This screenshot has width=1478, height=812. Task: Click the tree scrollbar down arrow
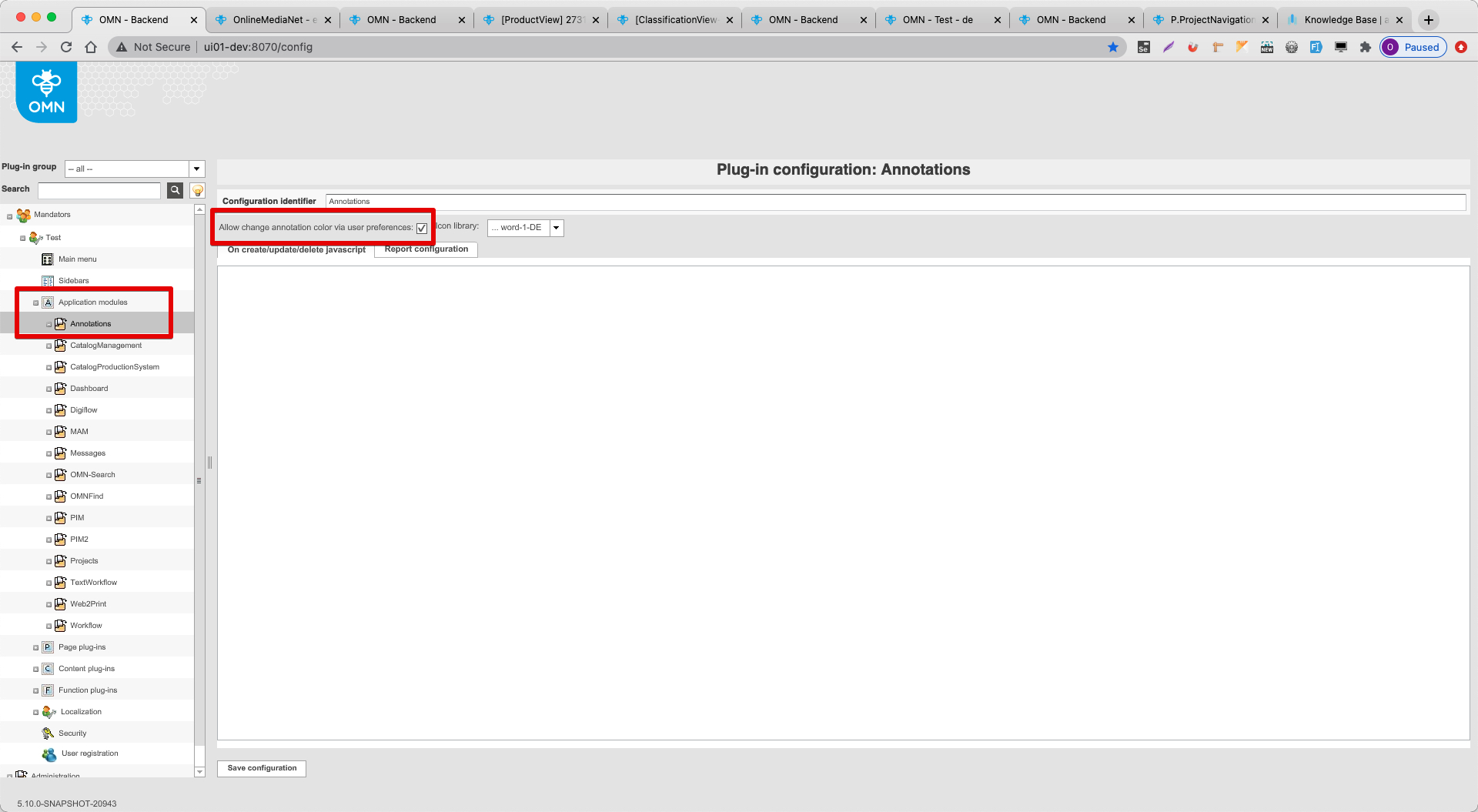pos(199,771)
